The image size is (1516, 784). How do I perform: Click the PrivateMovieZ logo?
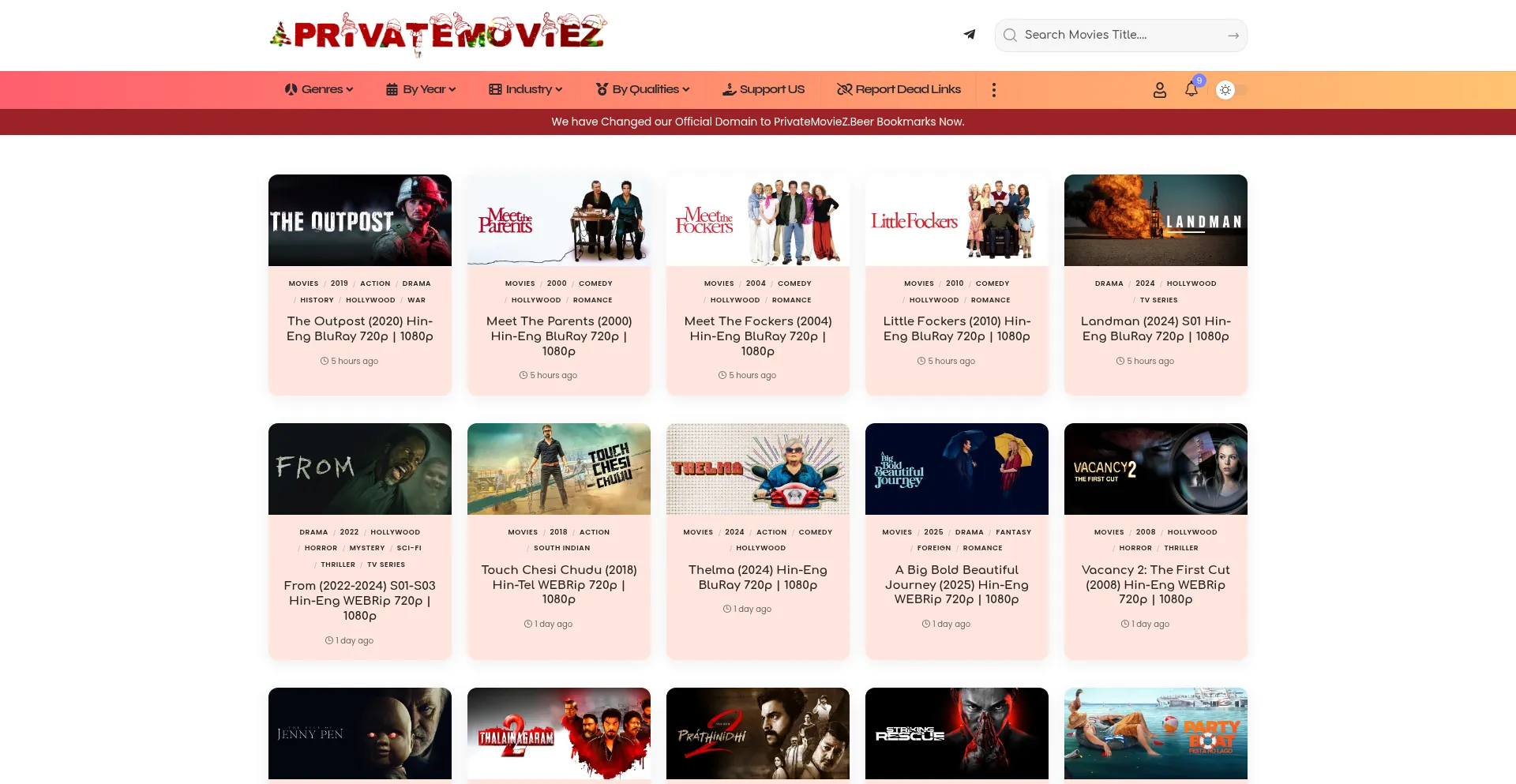pos(438,35)
